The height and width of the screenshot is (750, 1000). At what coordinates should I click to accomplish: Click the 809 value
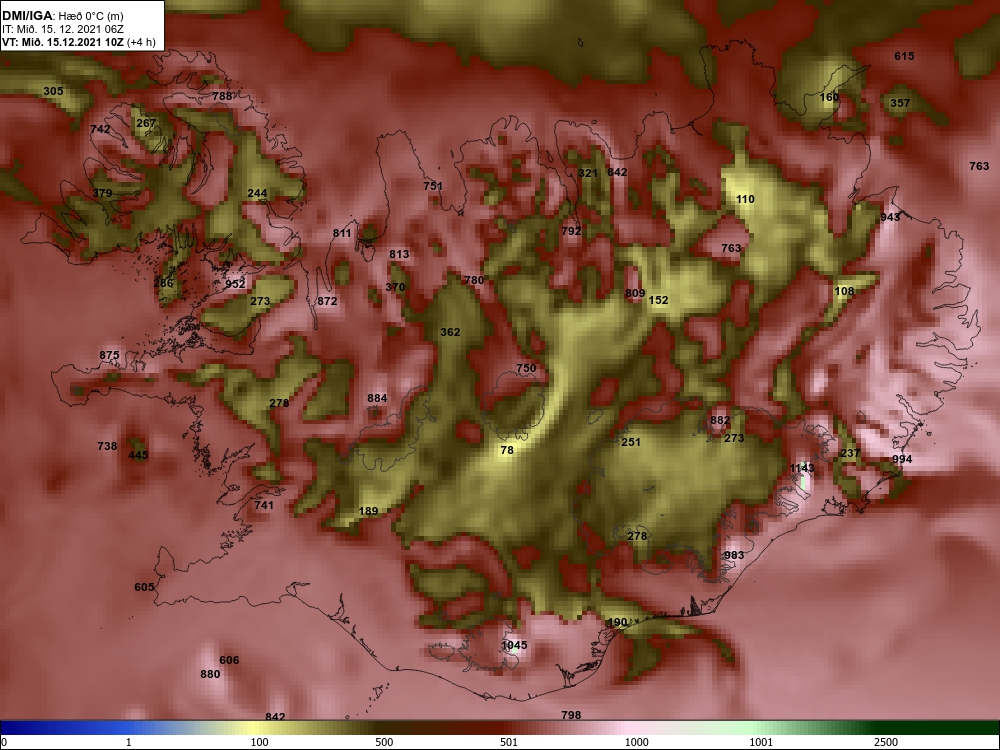[x=635, y=293]
